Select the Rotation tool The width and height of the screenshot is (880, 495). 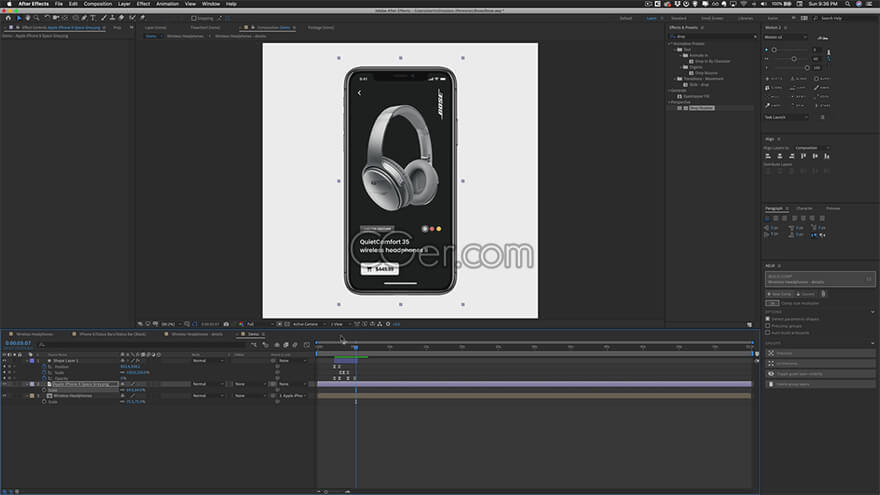47,18
